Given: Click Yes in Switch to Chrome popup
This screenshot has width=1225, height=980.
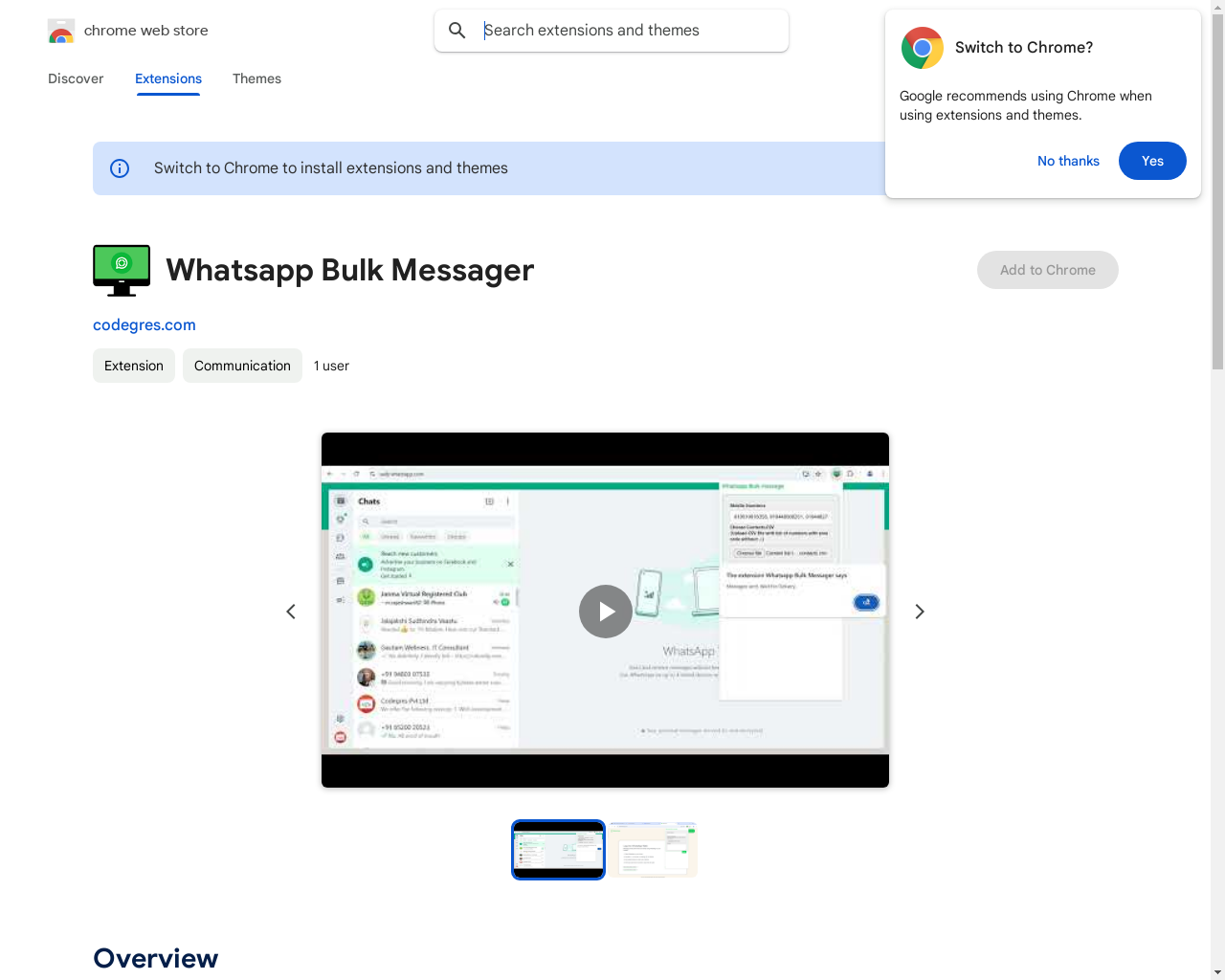Looking at the screenshot, I should (x=1152, y=161).
